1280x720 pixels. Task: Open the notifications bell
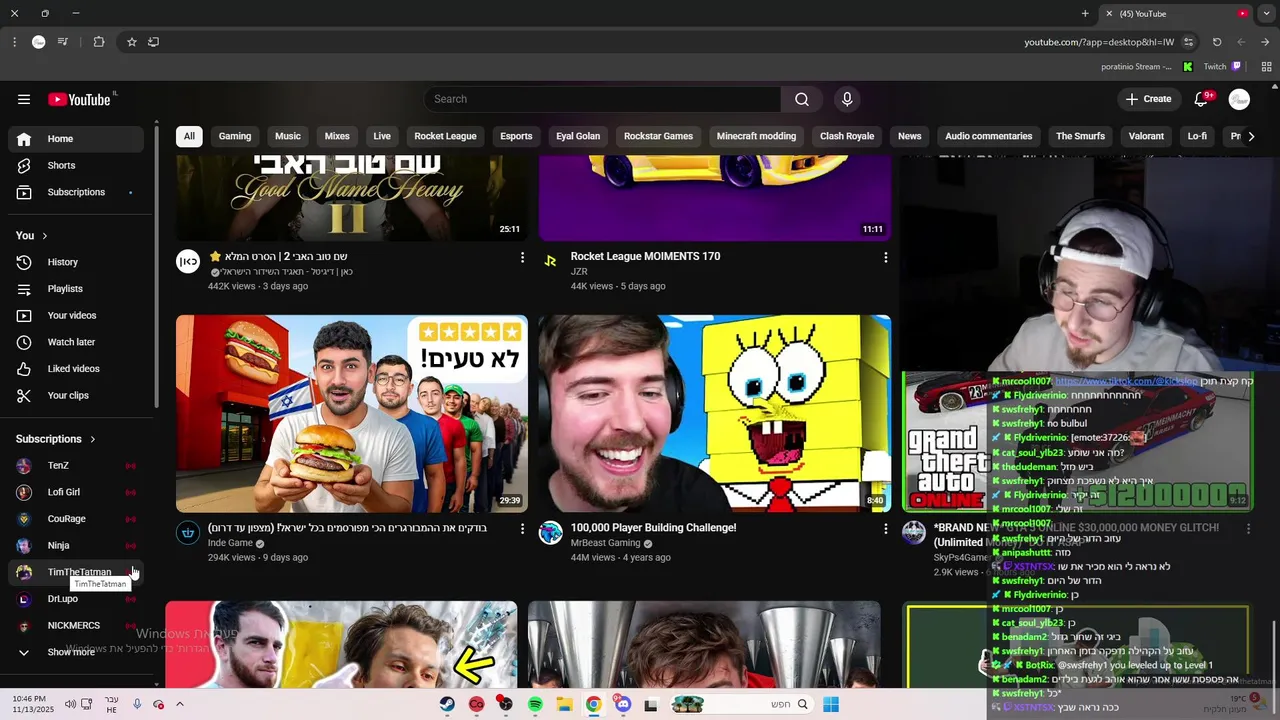(x=1202, y=99)
